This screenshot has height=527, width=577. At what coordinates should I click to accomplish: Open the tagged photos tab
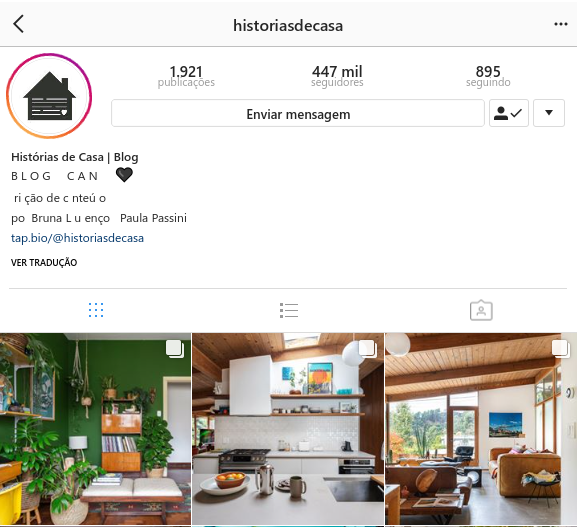pyautogui.click(x=481, y=310)
